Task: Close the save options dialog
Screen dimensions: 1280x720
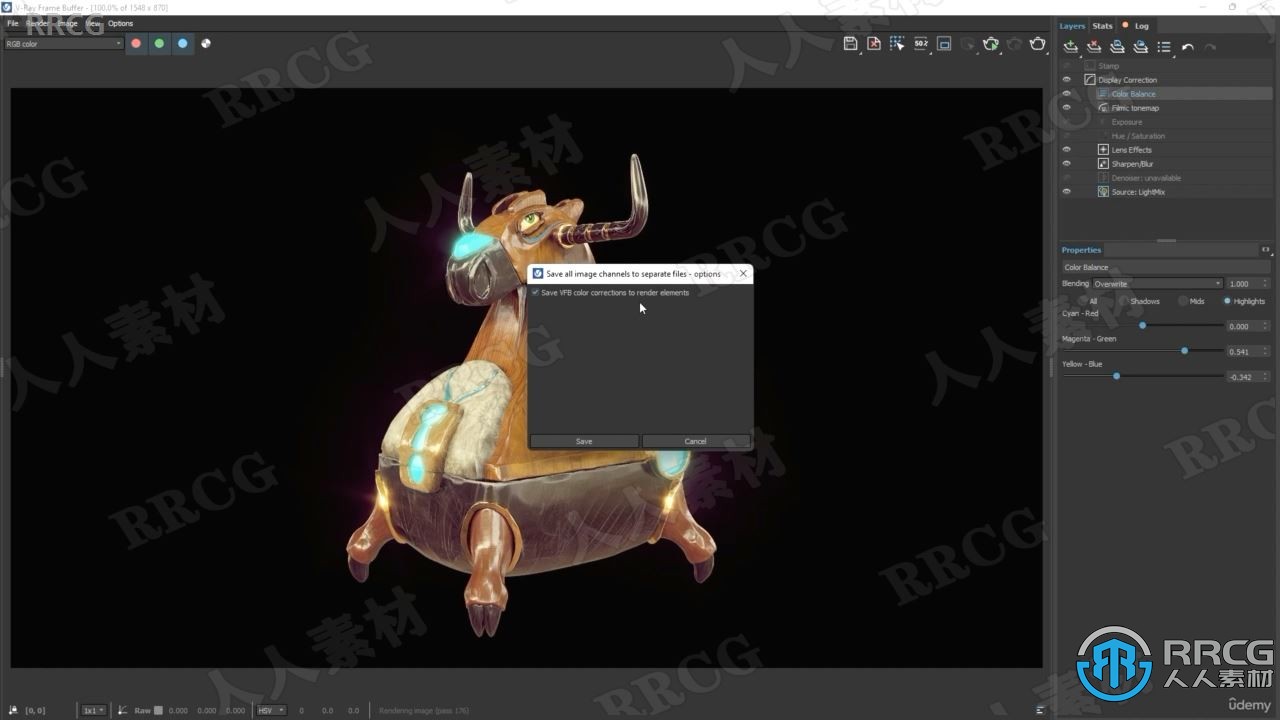Action: (743, 273)
